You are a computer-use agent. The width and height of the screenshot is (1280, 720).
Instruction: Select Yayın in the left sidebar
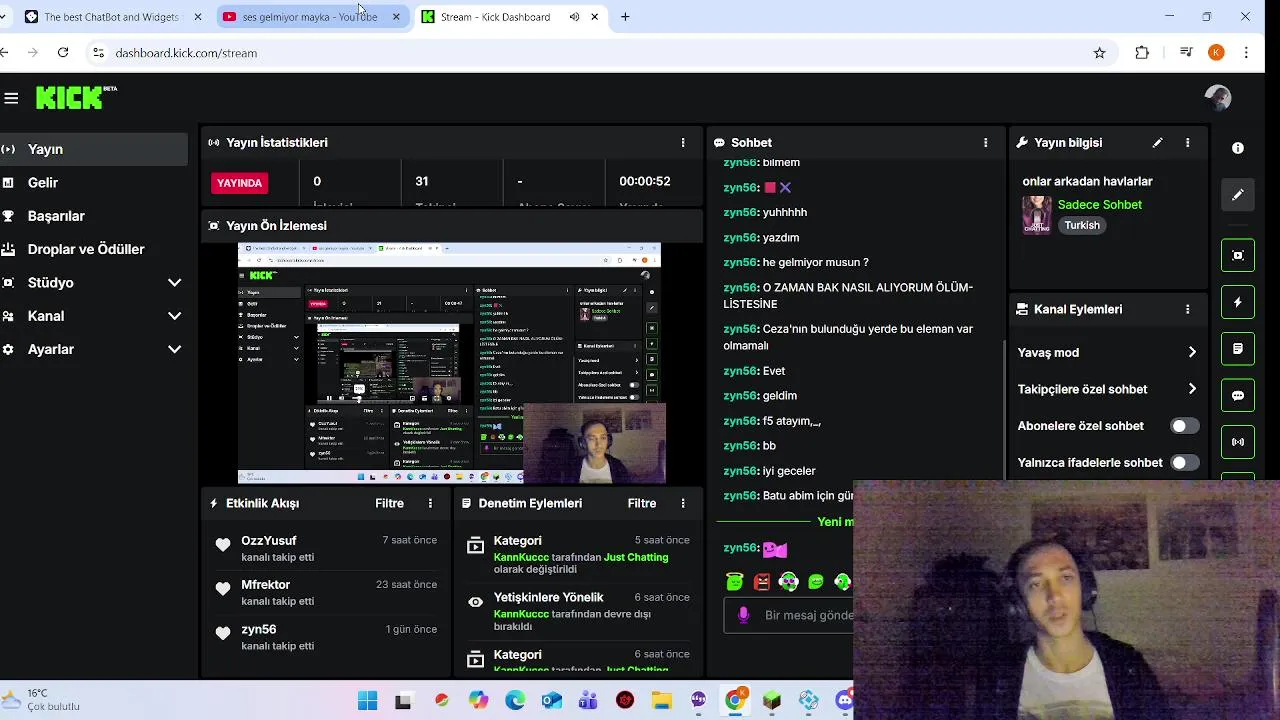pos(93,149)
